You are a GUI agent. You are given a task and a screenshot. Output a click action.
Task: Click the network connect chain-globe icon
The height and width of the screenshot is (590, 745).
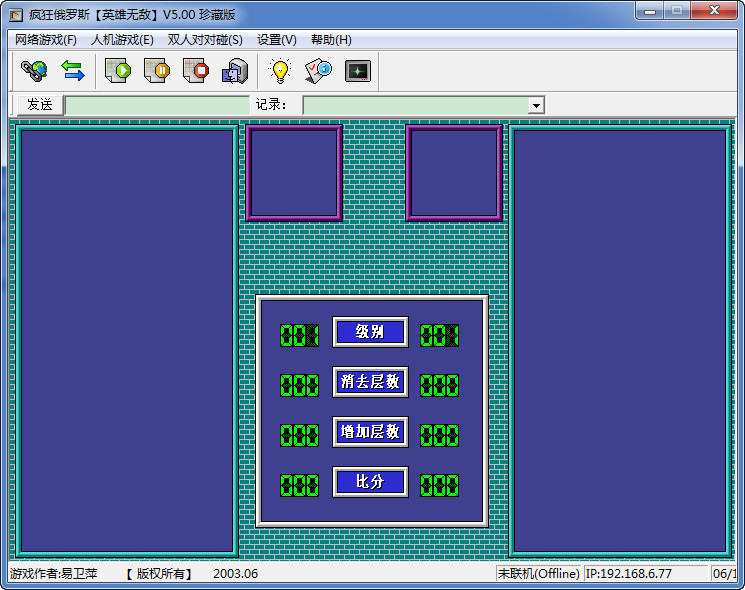[x=34, y=71]
